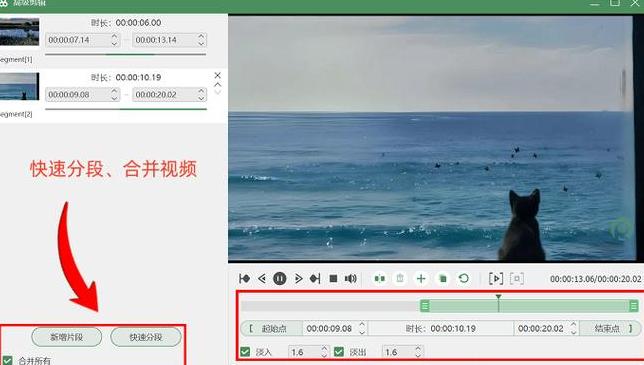Click the segment 1 range progress bar

coord(126,54)
